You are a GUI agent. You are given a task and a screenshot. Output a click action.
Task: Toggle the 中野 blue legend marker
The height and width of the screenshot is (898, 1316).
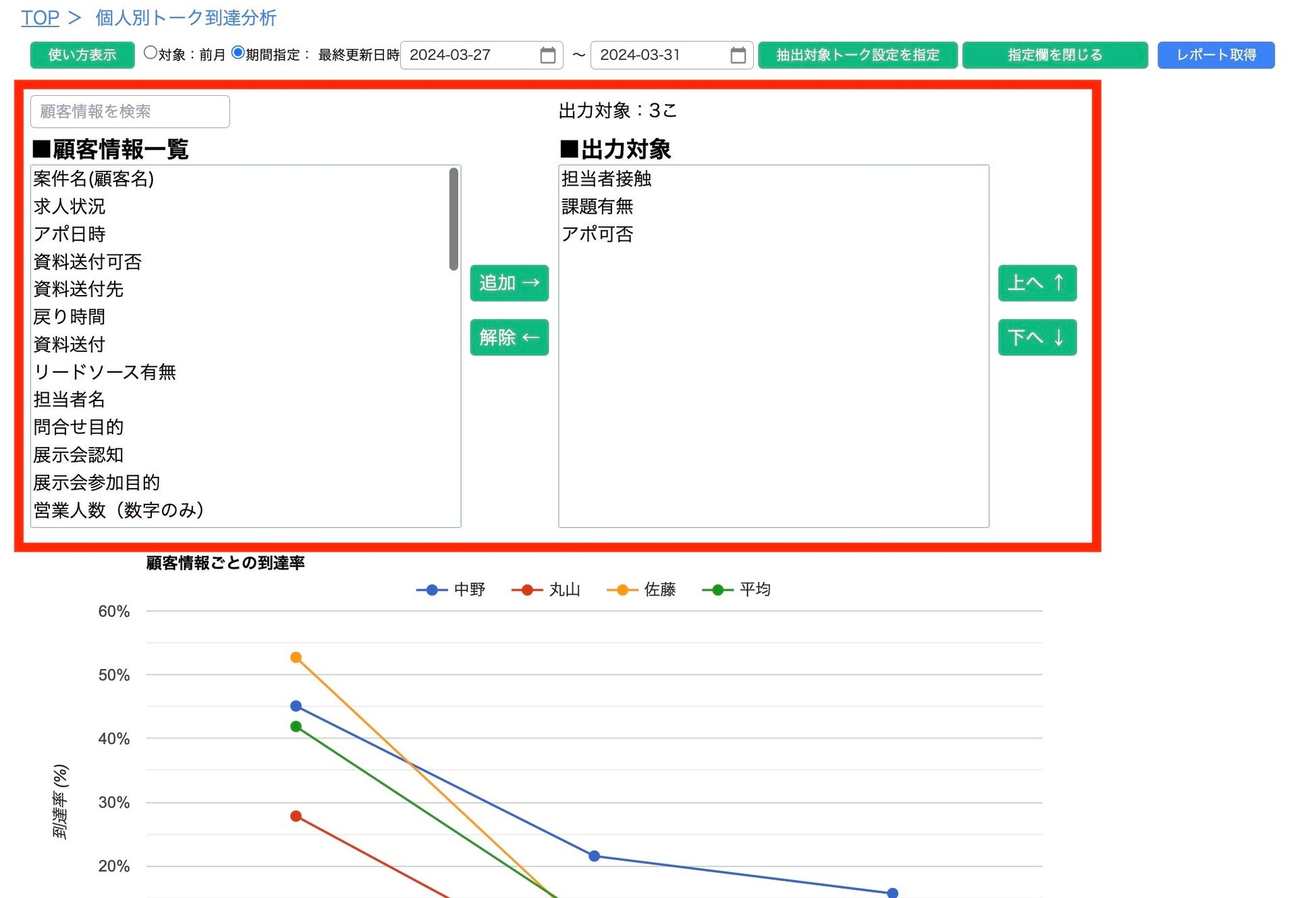point(432,590)
